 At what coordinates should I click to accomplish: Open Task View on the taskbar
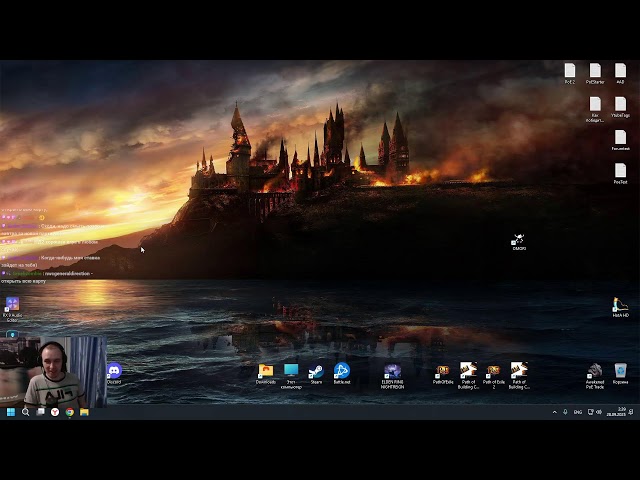click(x=40, y=412)
